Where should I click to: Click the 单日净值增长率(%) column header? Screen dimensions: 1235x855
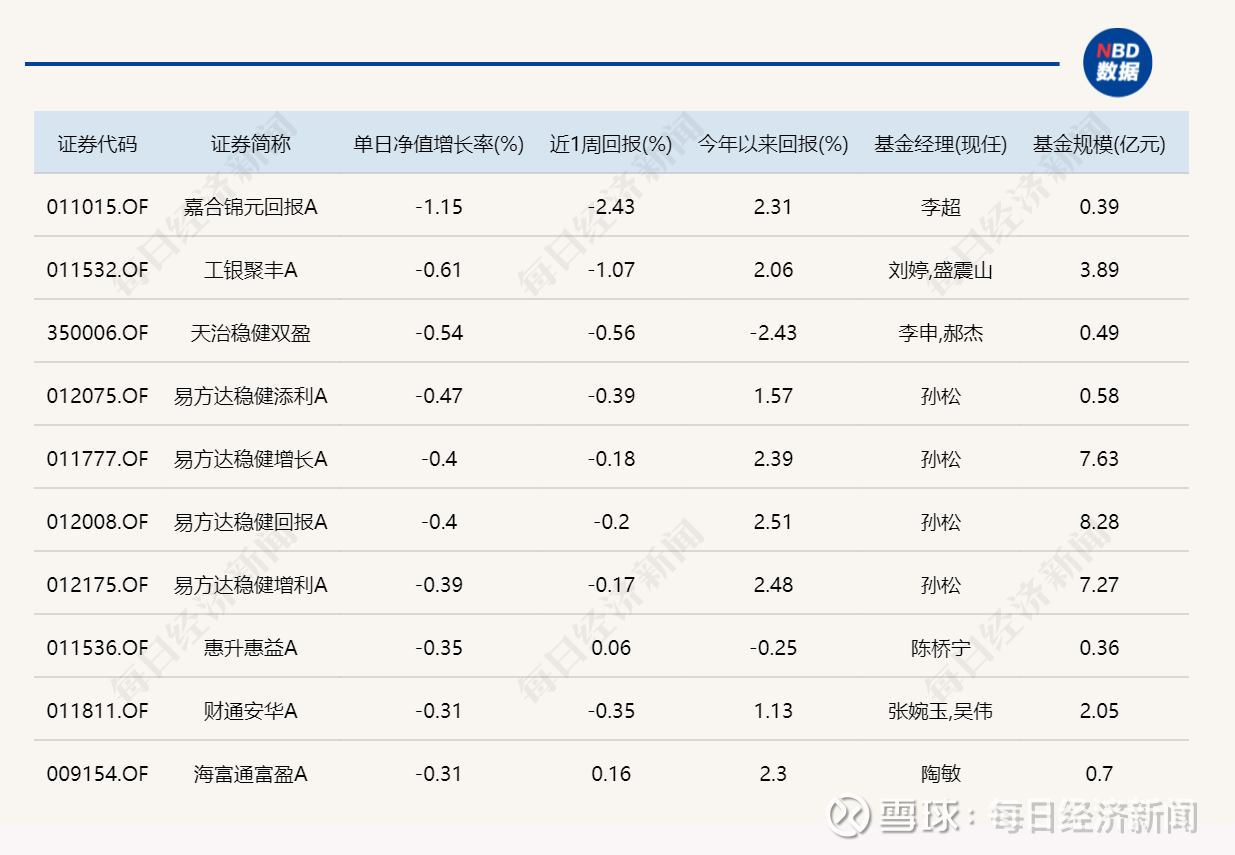click(439, 144)
